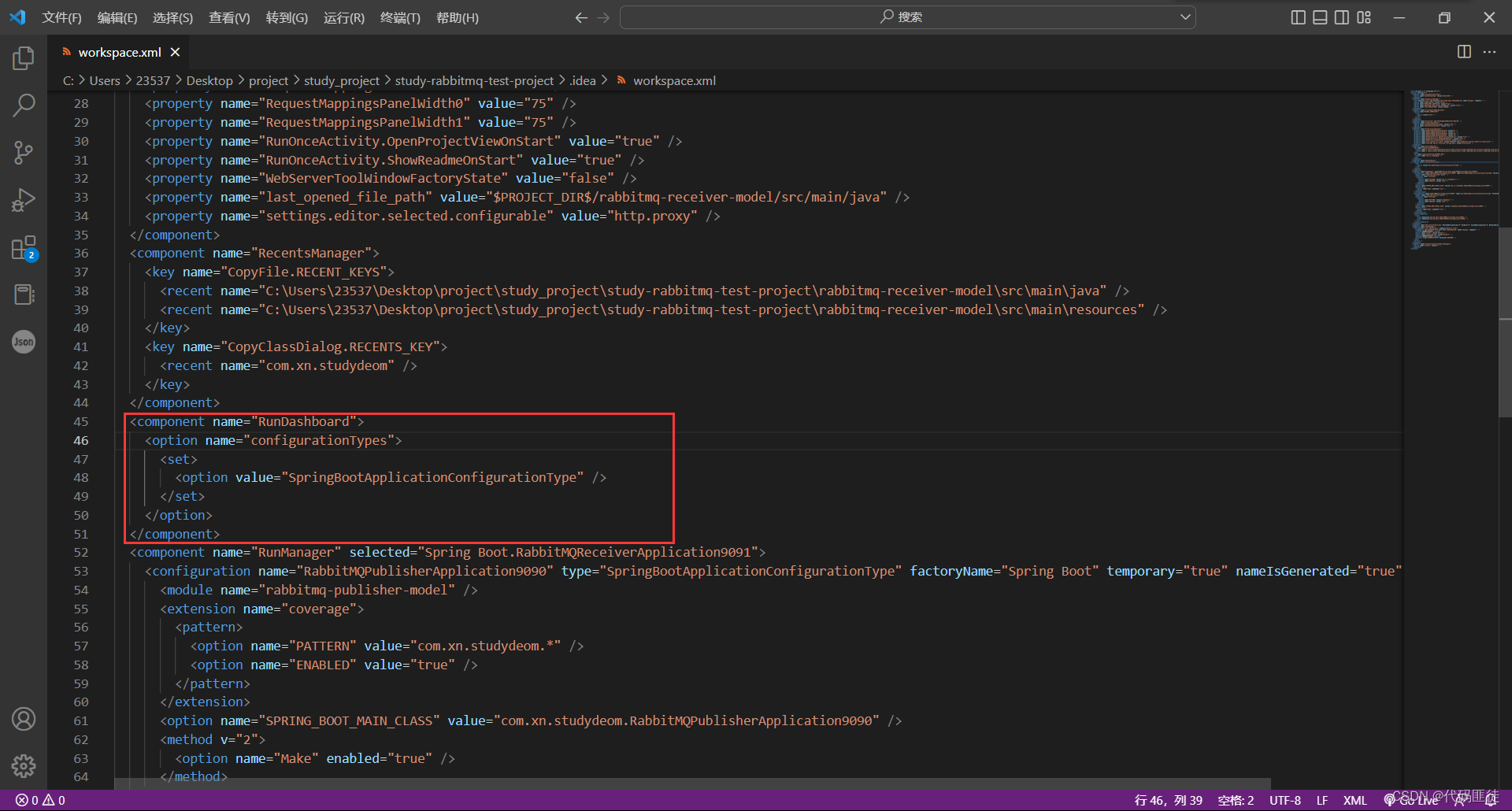
Task: Open the Run and Debug view
Action: tap(24, 200)
